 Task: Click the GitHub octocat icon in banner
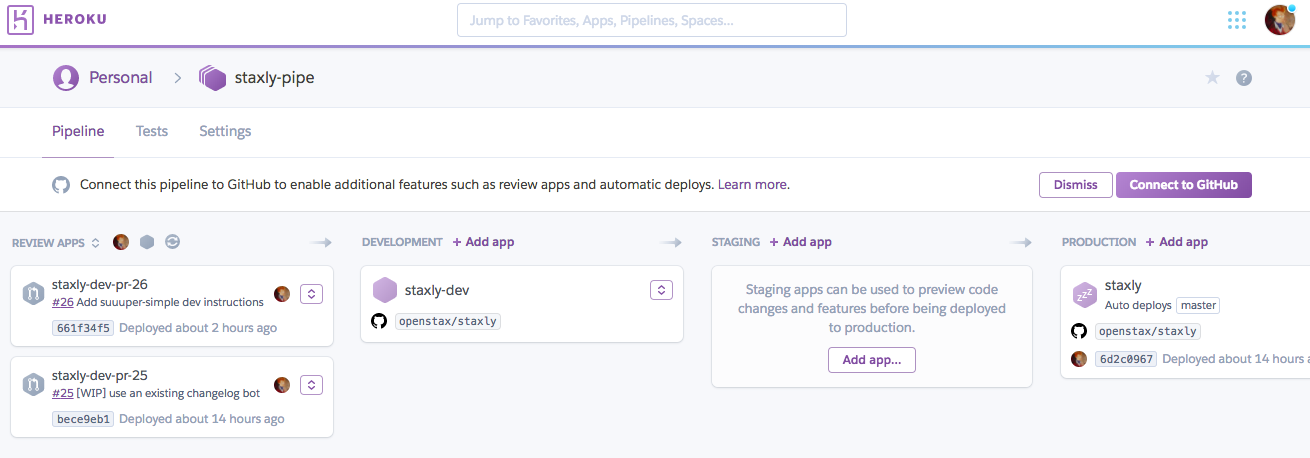click(61, 185)
